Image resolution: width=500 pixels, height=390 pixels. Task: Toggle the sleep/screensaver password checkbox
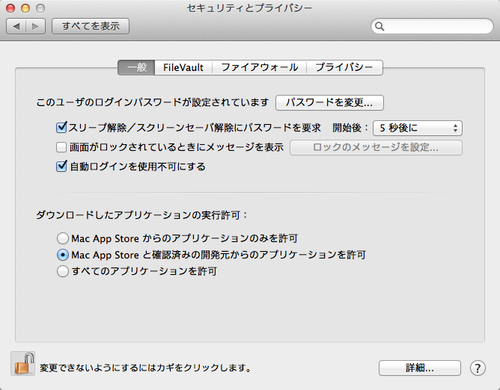click(x=62, y=127)
